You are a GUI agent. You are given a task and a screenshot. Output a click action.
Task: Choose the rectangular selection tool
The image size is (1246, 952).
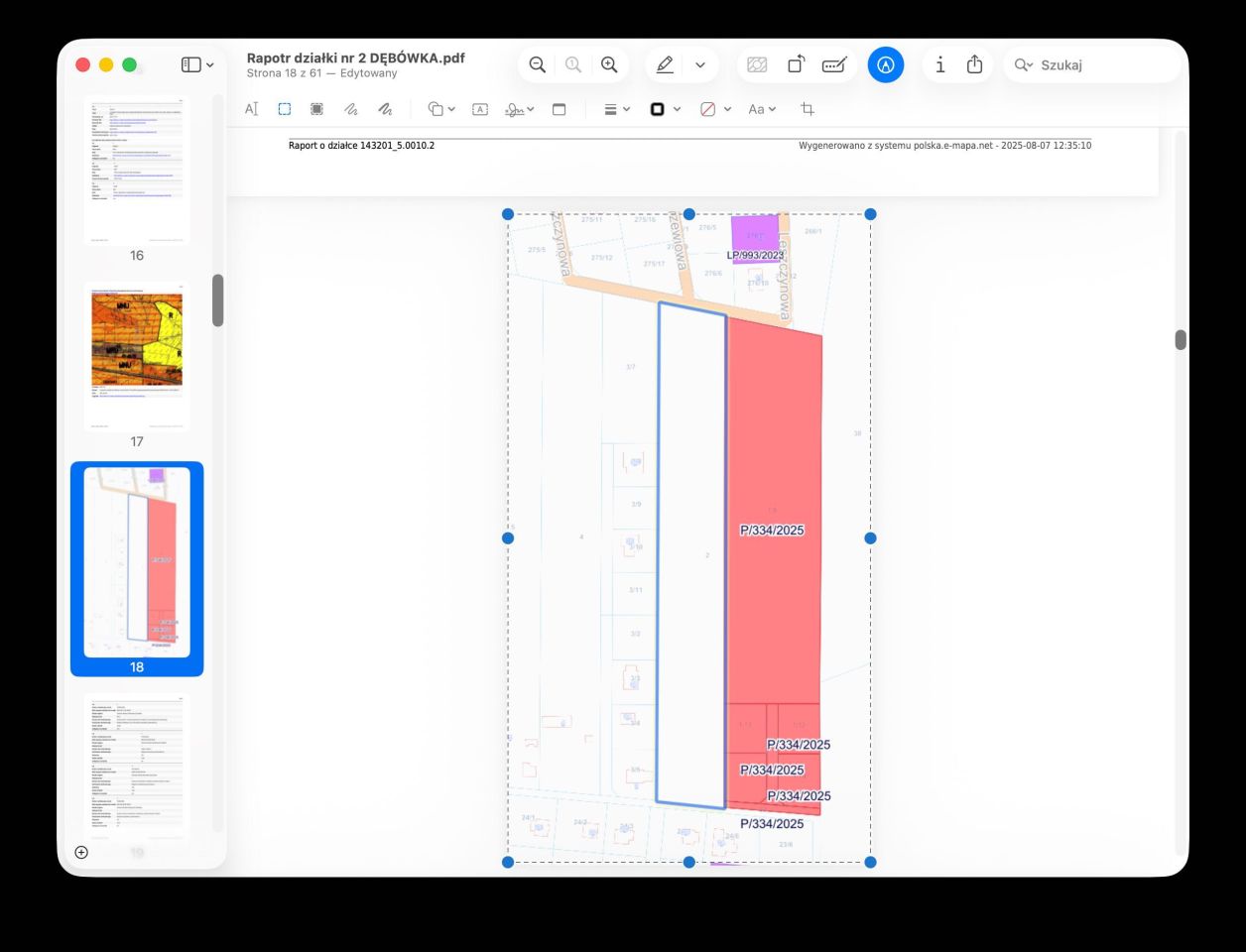click(285, 109)
